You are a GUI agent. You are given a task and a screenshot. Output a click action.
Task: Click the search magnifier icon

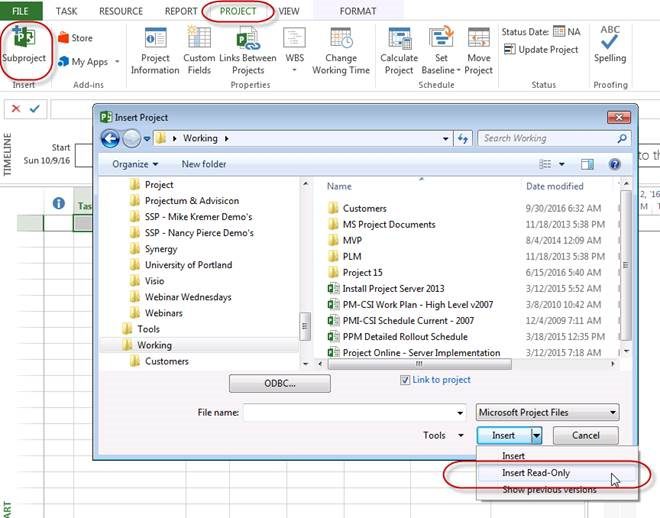tap(622, 138)
